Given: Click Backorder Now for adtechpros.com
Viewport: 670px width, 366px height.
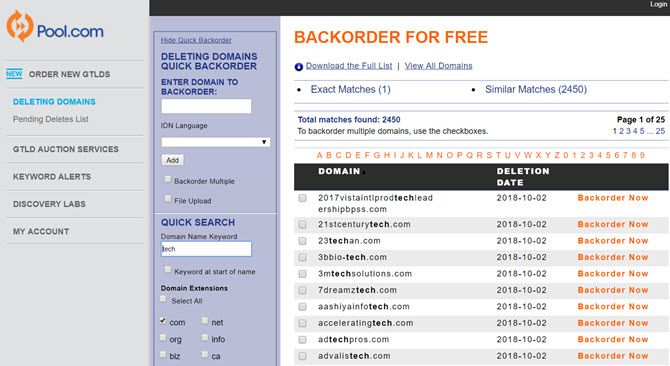Looking at the screenshot, I should pyautogui.click(x=613, y=340).
